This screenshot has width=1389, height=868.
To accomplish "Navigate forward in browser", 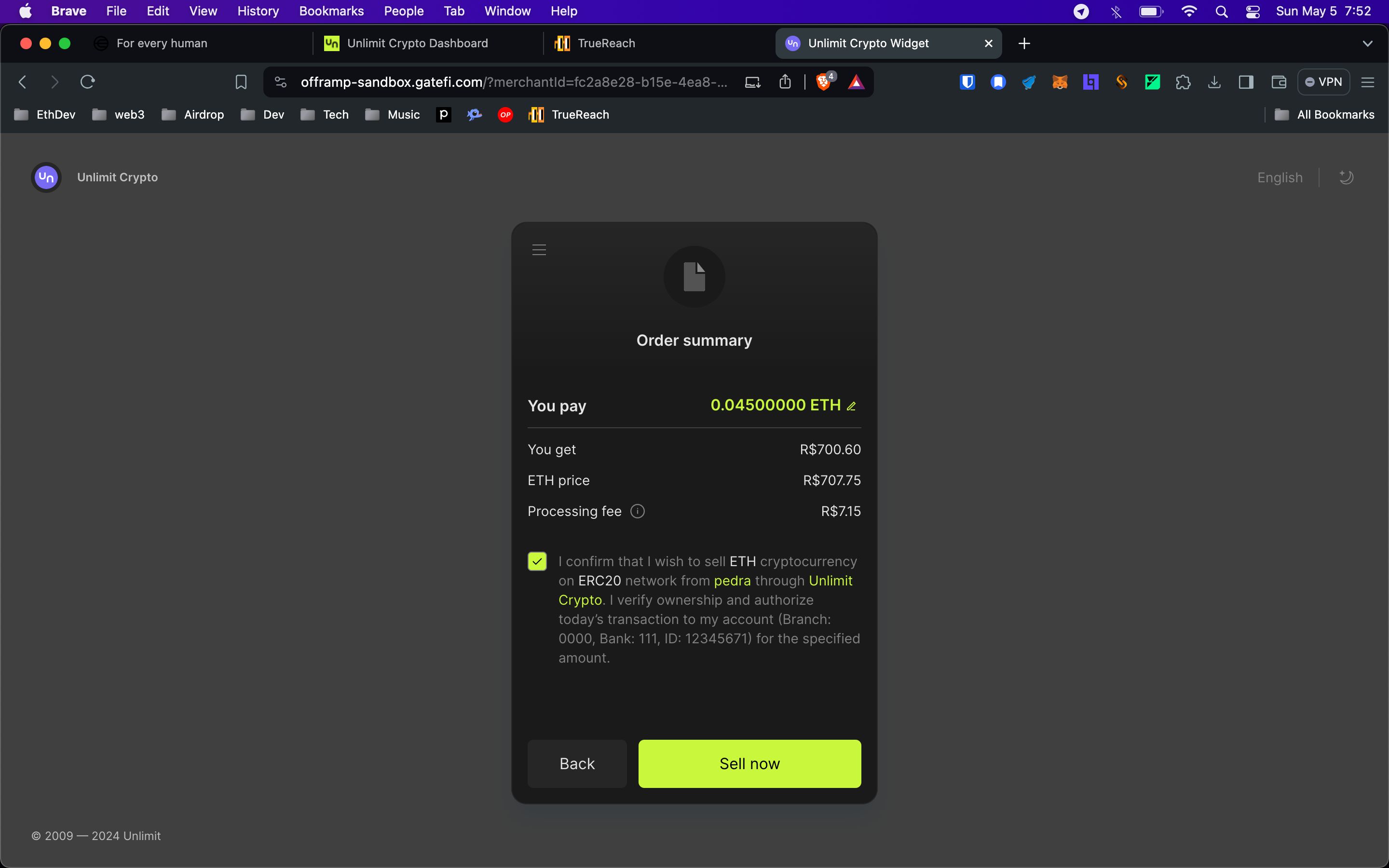I will click(x=55, y=82).
